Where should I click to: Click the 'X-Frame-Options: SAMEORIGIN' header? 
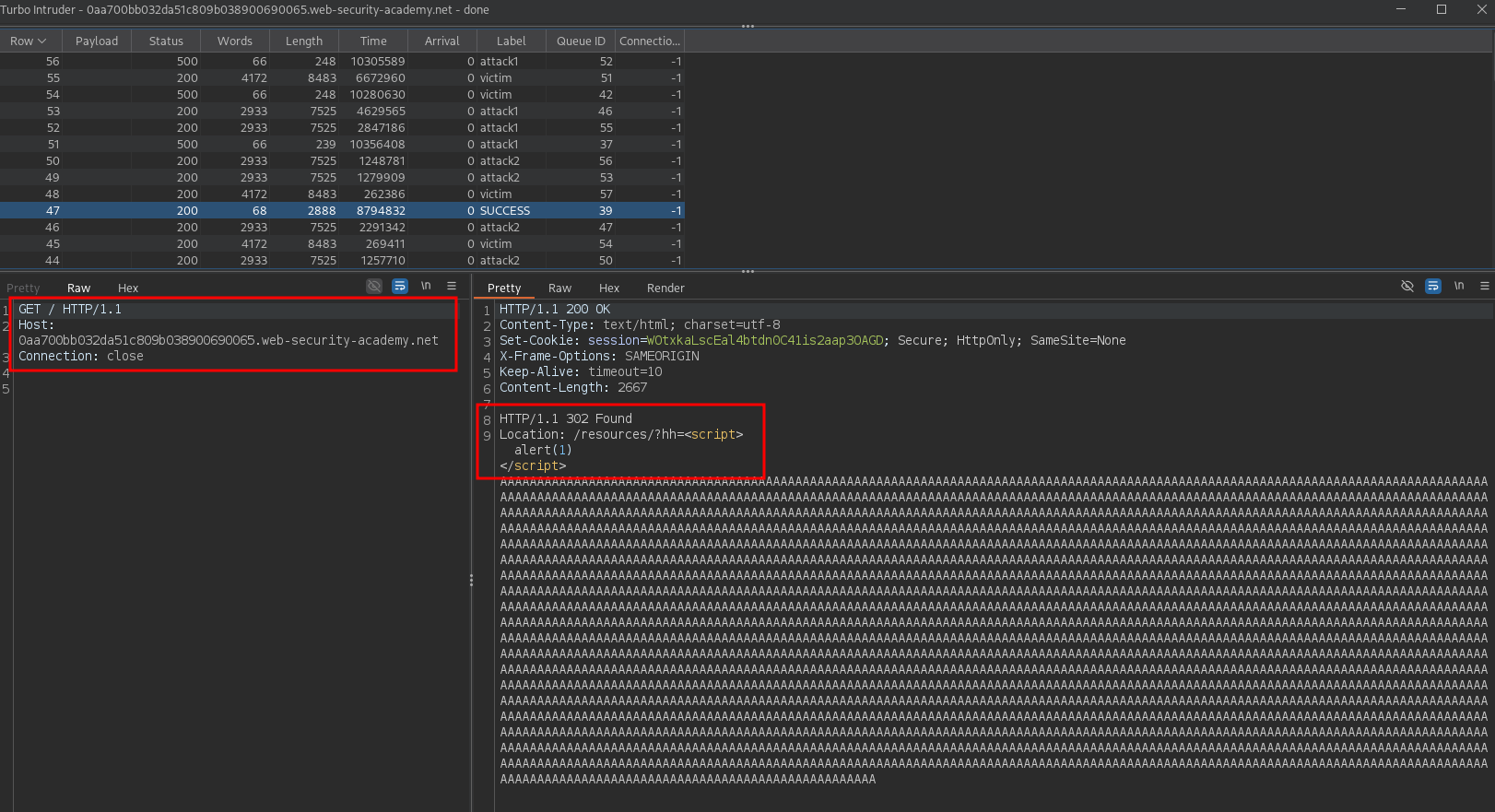[599, 357]
